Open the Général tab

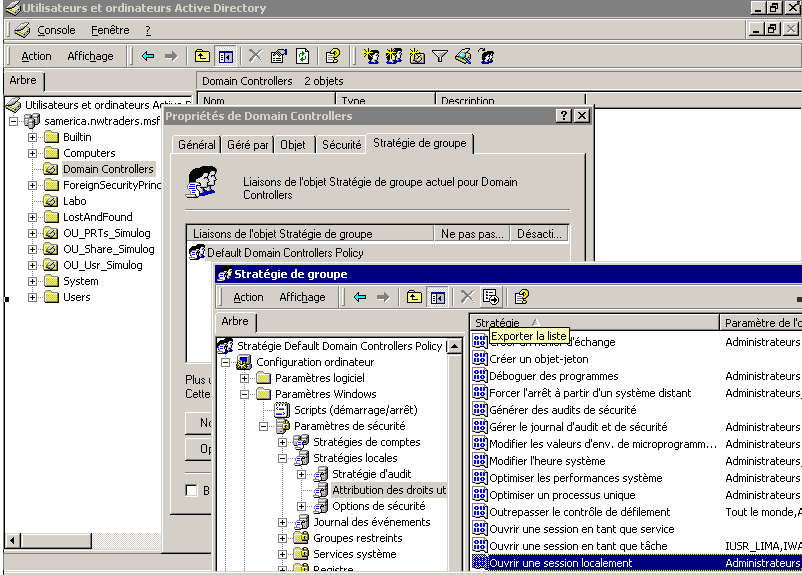point(196,145)
